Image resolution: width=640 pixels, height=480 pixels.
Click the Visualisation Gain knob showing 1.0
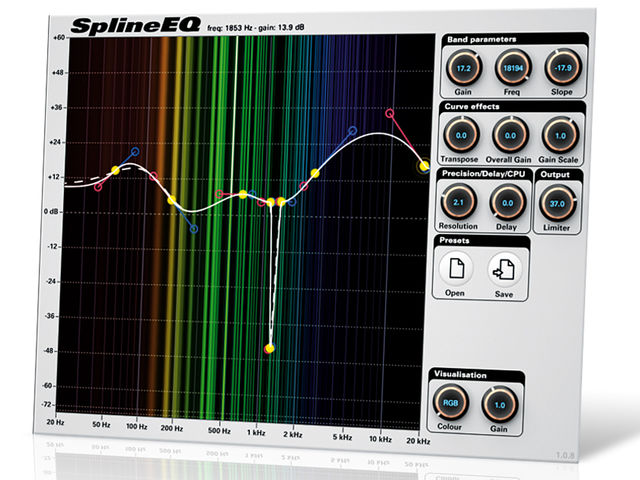(500, 405)
